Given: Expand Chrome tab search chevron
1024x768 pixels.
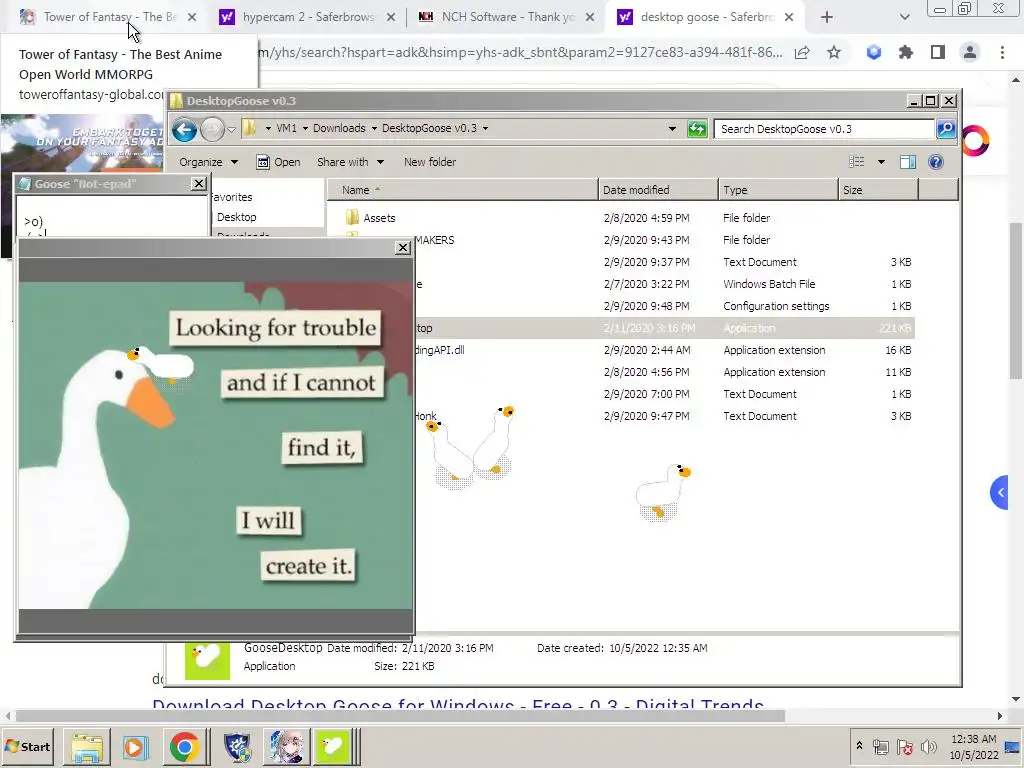Looking at the screenshot, I should 904,17.
